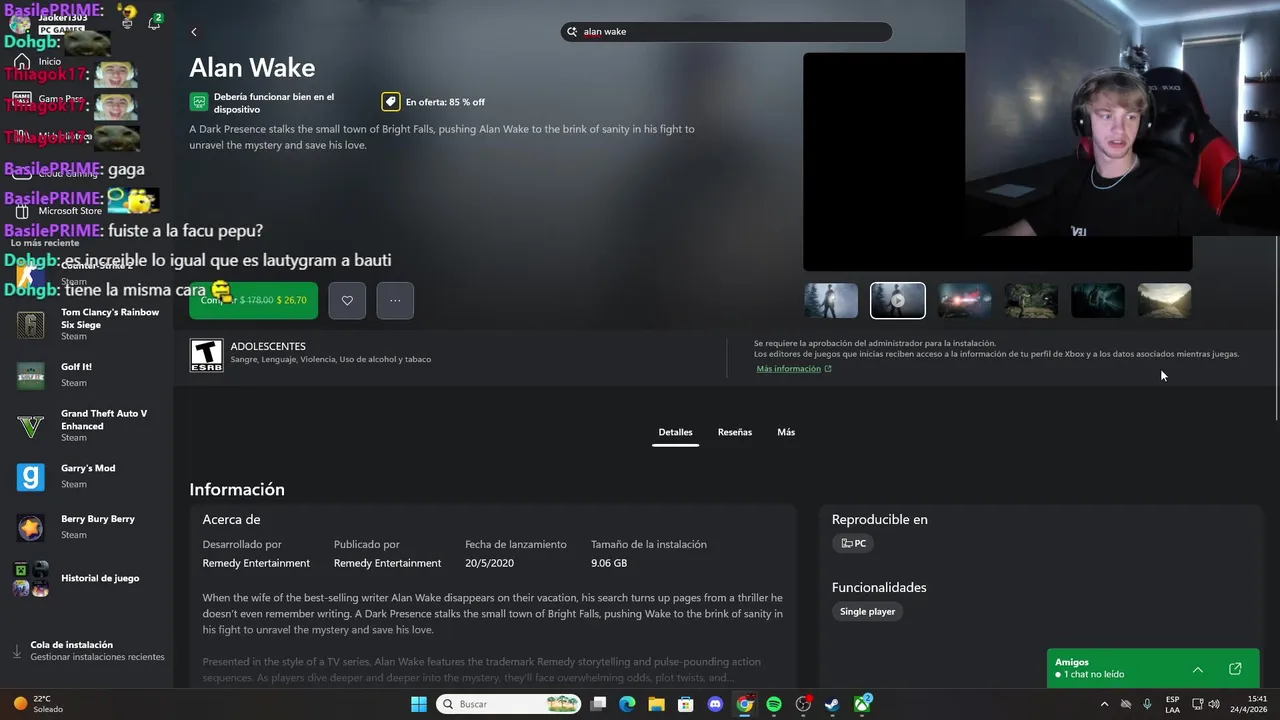Click the taskbar Buscar search box
Image resolution: width=1280 pixels, height=720 pixels.
point(509,704)
